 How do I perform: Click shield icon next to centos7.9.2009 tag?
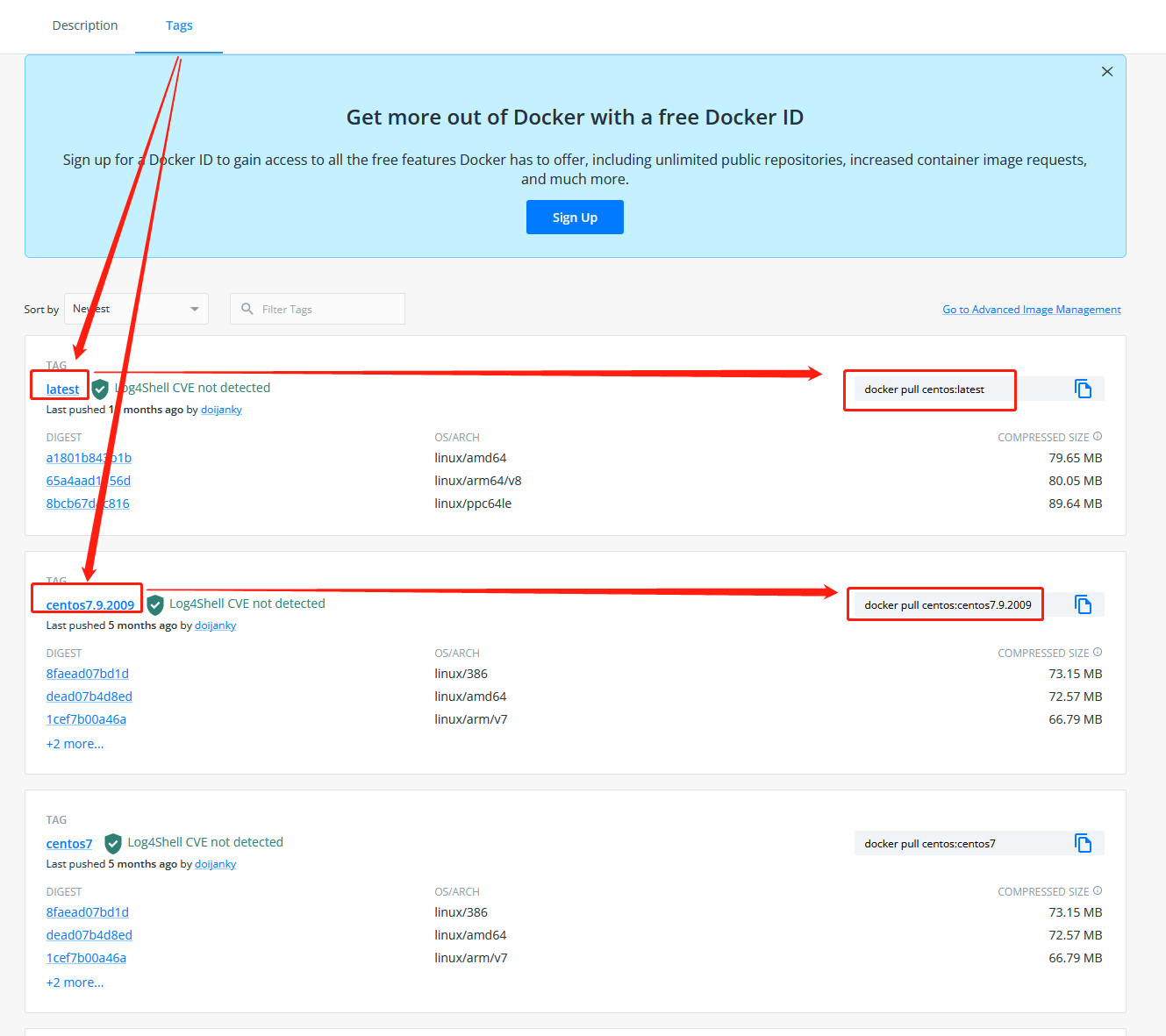pyautogui.click(x=155, y=604)
